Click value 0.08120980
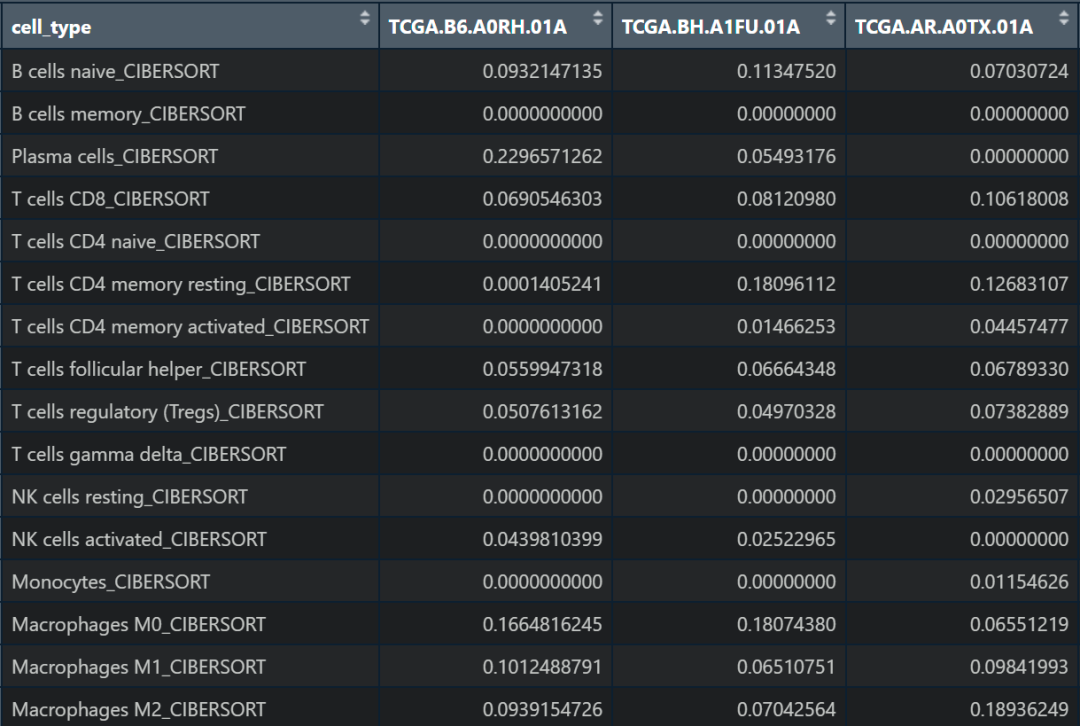 click(786, 200)
